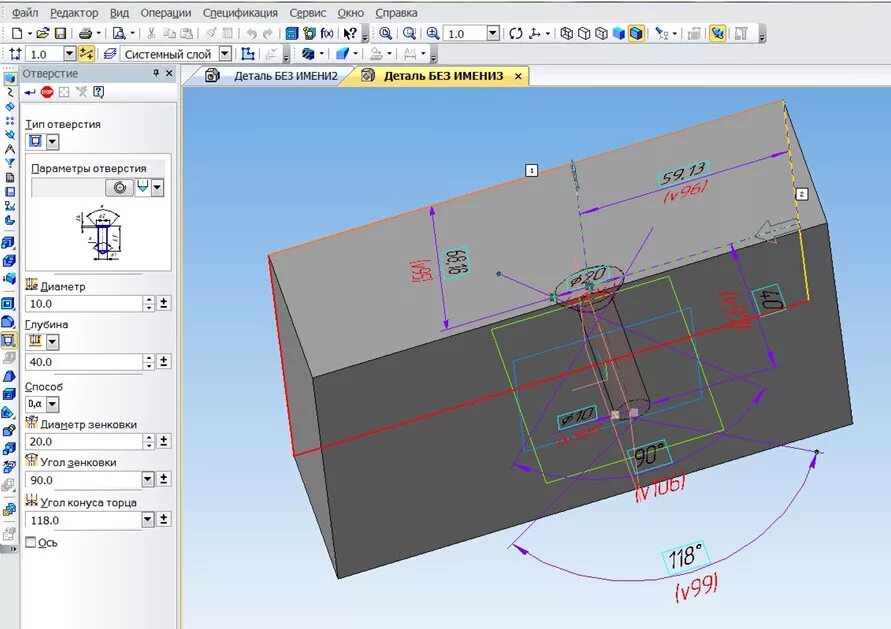Image resolution: width=891 pixels, height=629 pixels.
Task: Open a file using the folder icon
Action: pos(43,34)
